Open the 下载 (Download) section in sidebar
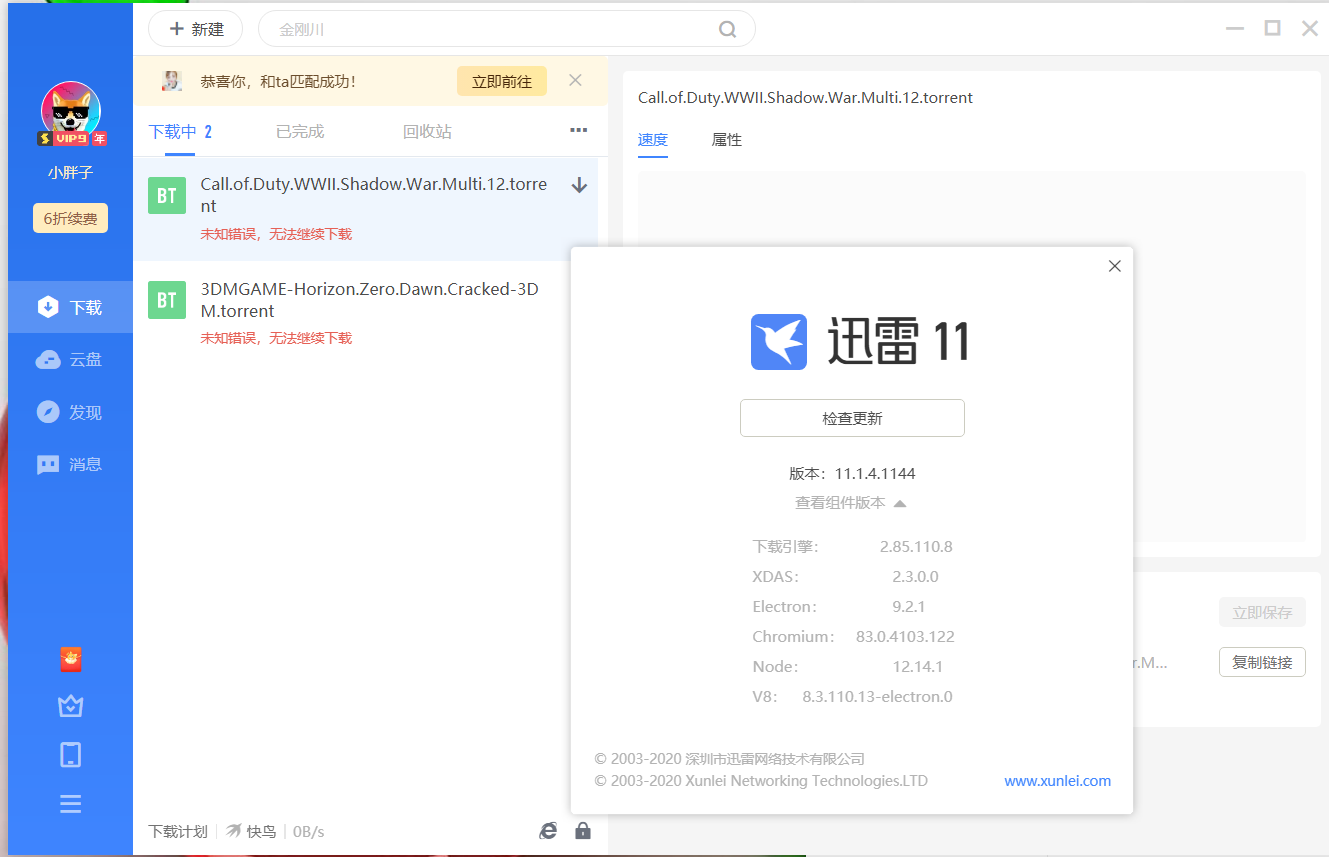The image size is (1329, 857). click(x=70, y=307)
